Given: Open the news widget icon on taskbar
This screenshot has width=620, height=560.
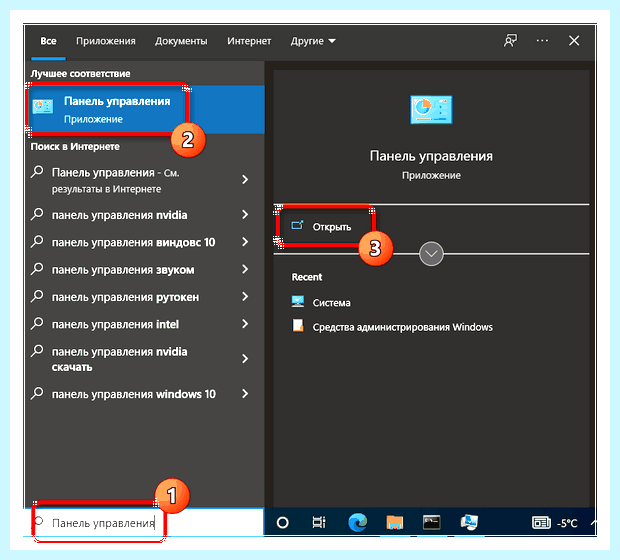Looking at the screenshot, I should point(541,523).
